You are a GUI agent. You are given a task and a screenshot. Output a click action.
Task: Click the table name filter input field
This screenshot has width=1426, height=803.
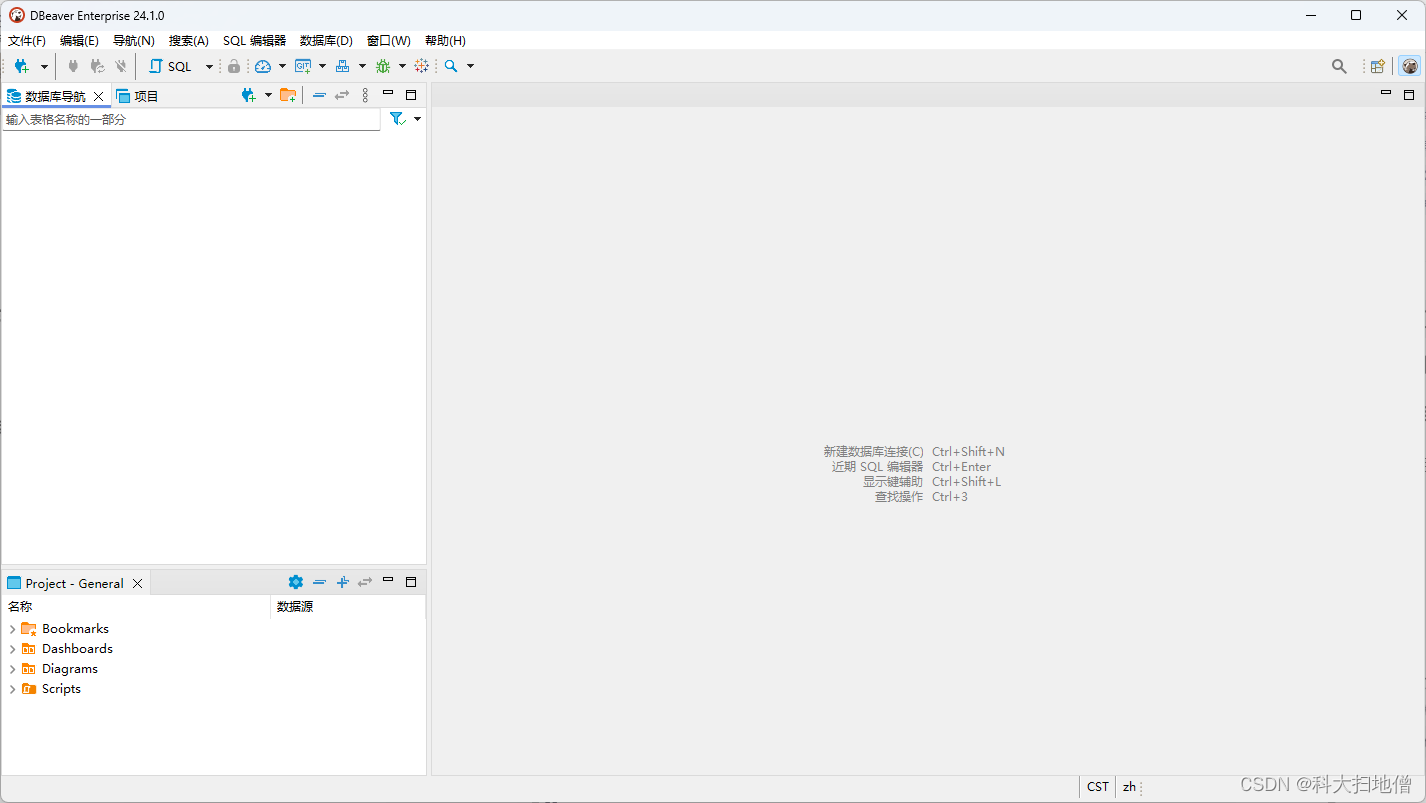click(190, 119)
